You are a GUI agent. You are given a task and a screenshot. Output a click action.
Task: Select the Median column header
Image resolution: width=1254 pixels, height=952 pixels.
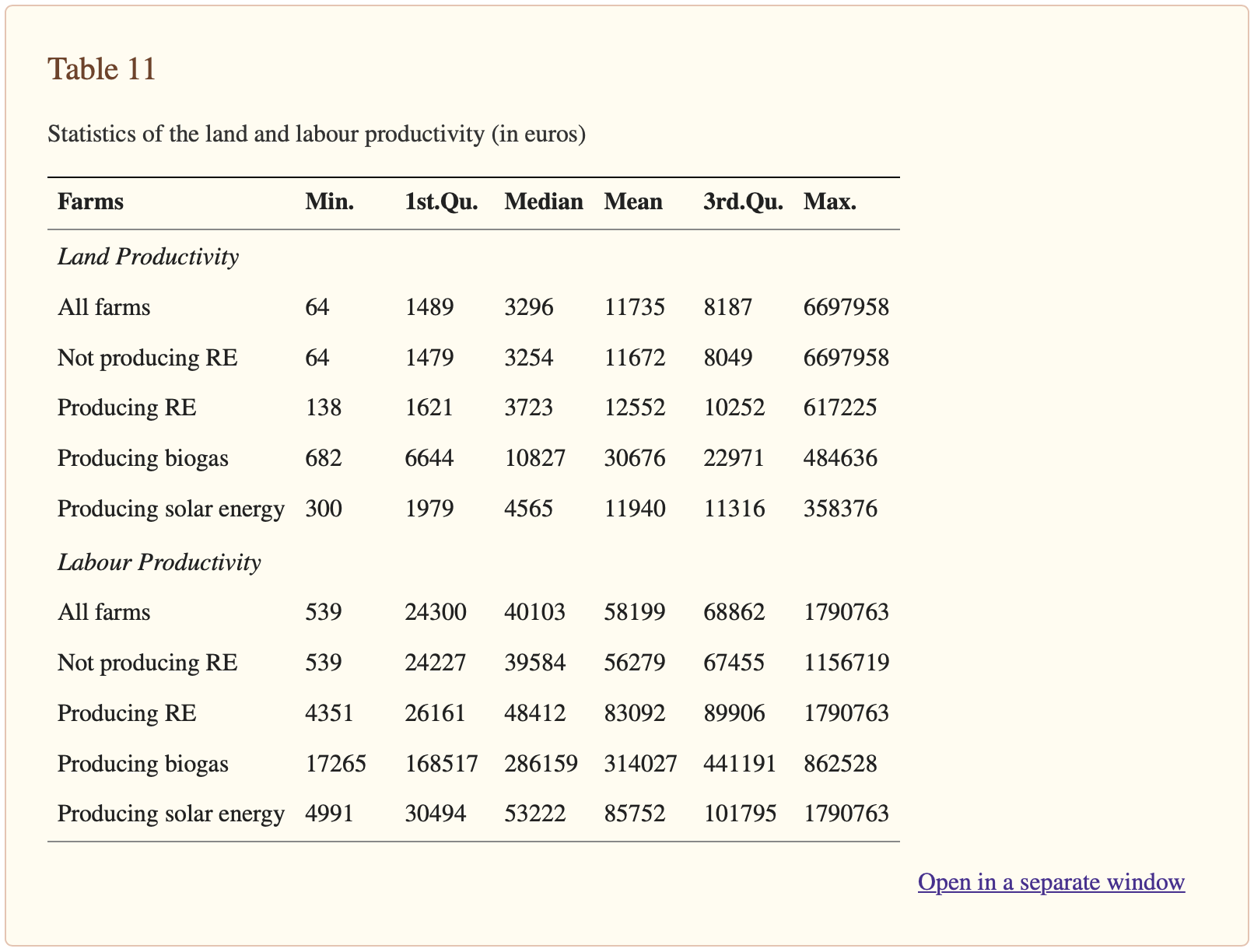pyautogui.click(x=543, y=202)
